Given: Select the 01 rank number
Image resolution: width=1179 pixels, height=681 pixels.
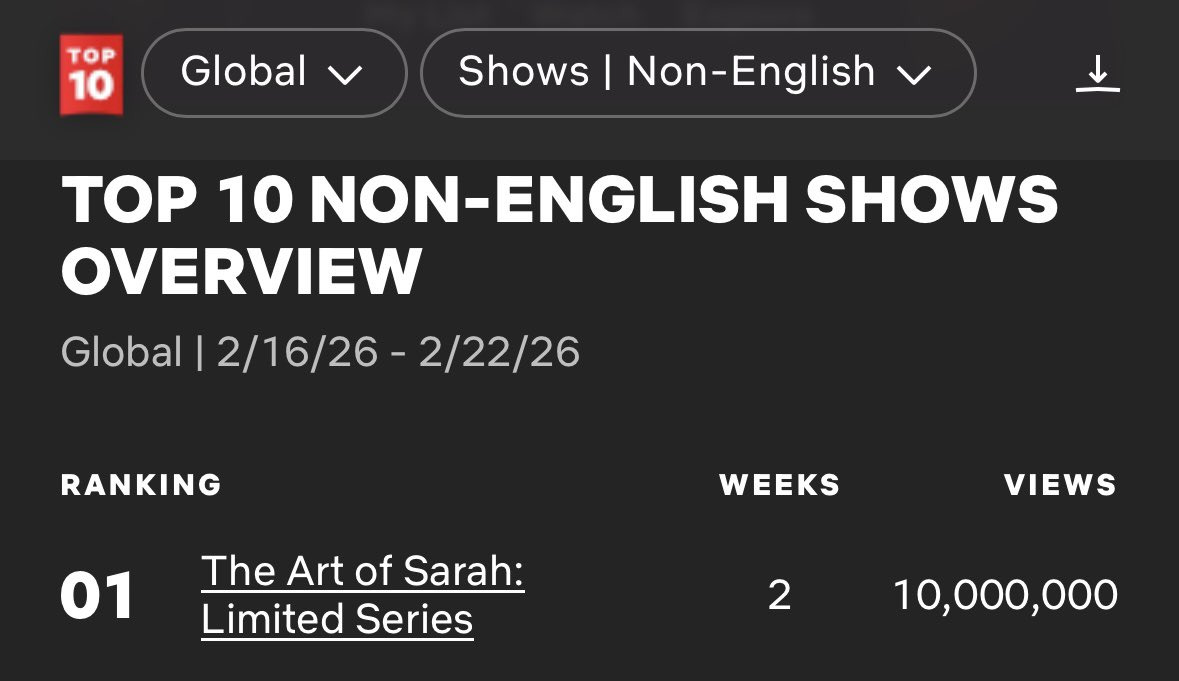Looking at the screenshot, I should (x=97, y=596).
